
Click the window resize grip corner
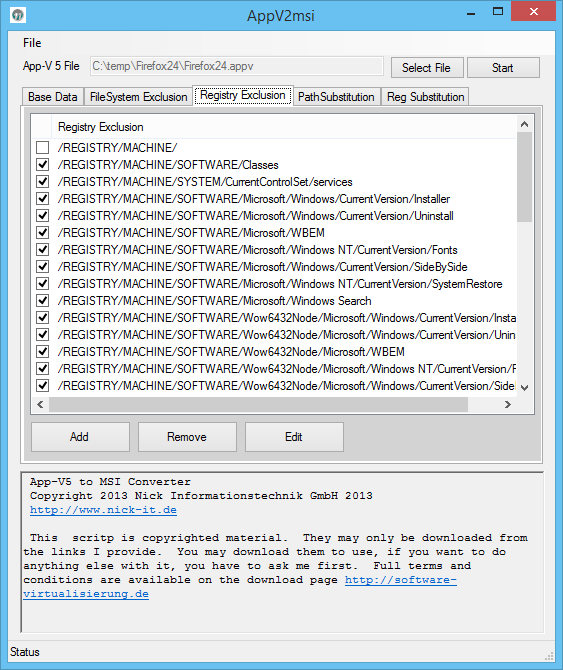pyautogui.click(x=549, y=656)
